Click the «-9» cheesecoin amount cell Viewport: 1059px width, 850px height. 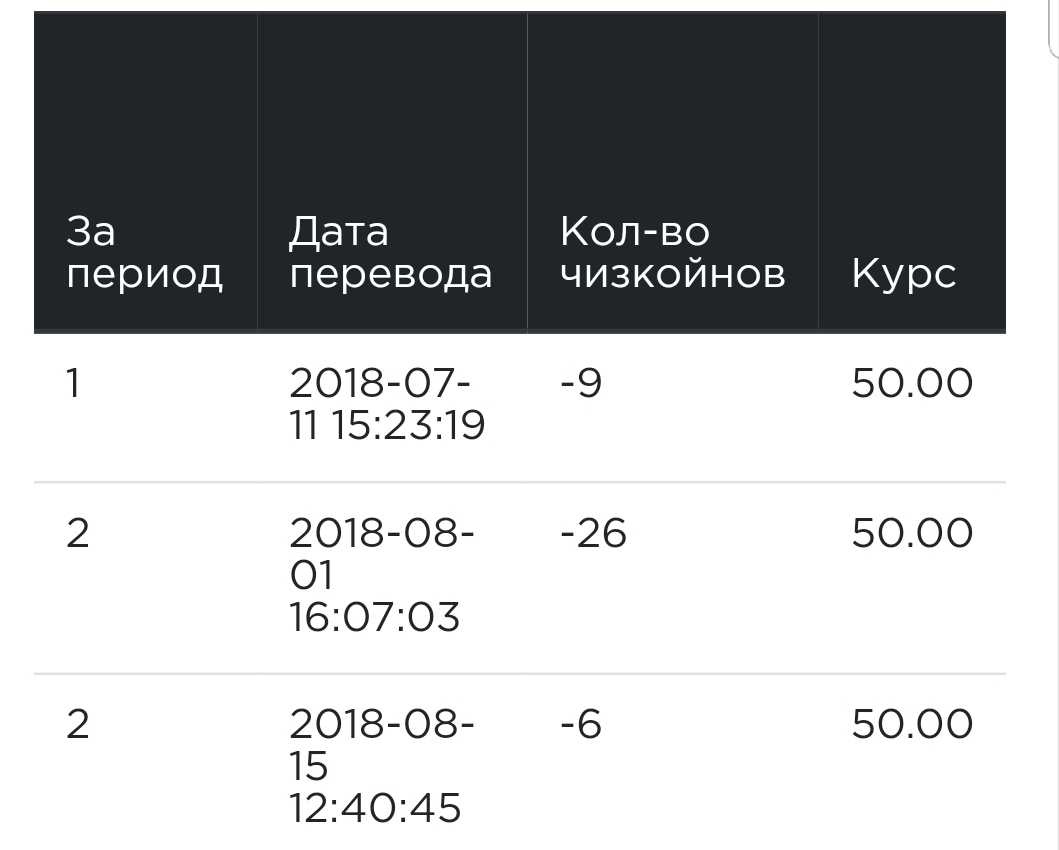click(x=581, y=384)
